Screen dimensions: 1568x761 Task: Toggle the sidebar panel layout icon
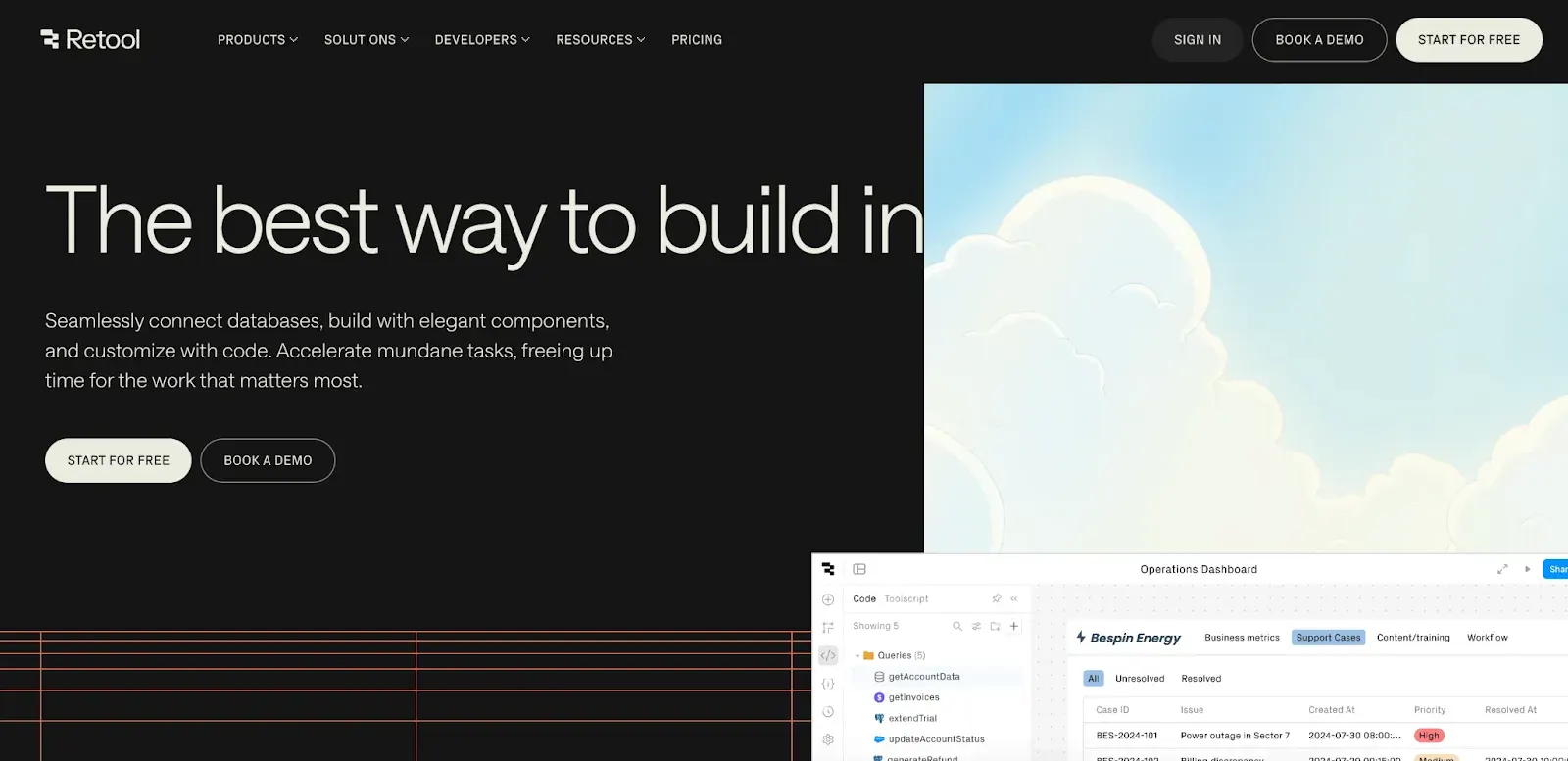pos(859,569)
